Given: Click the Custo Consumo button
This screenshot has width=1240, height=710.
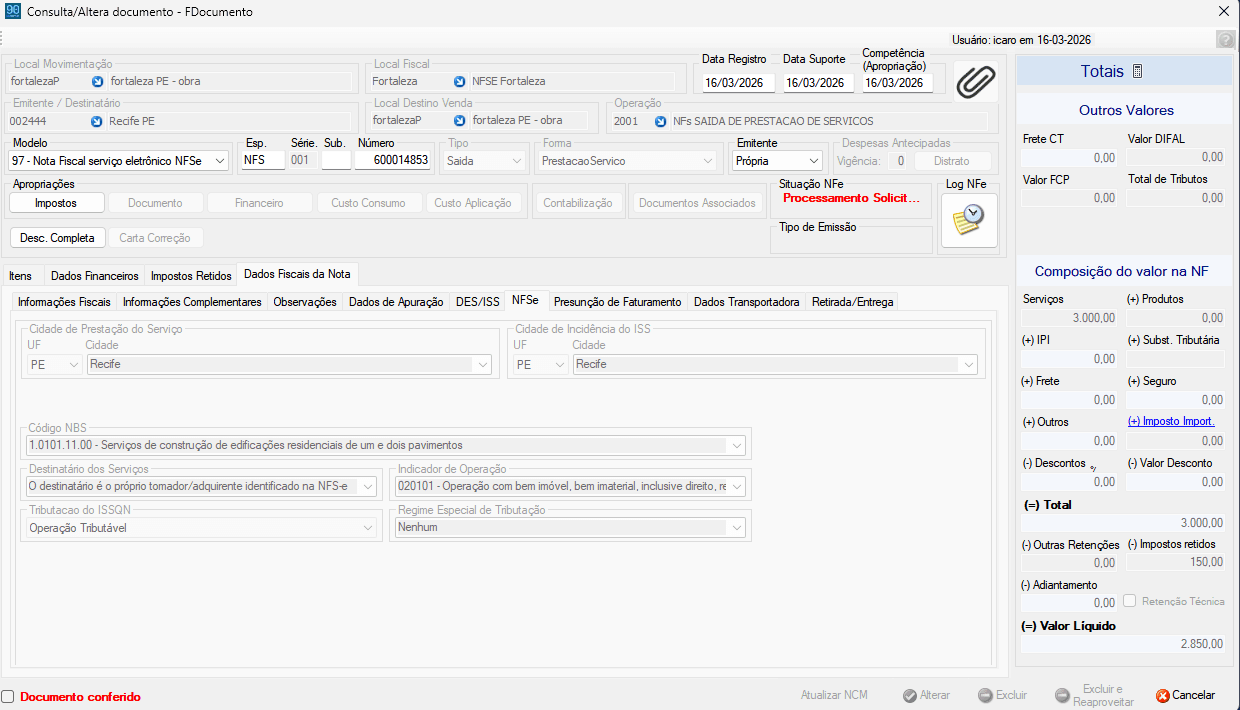Looking at the screenshot, I should tap(368, 203).
